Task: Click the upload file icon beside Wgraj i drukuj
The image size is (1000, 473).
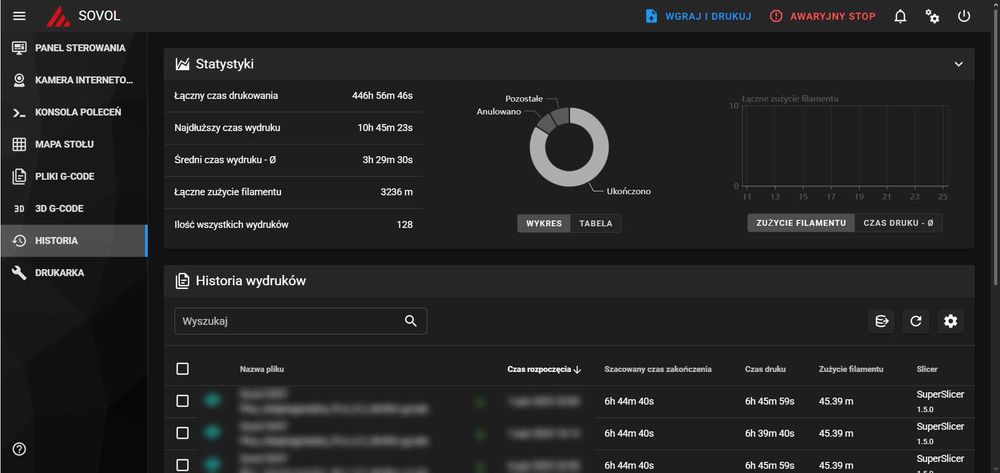Action: coord(651,16)
